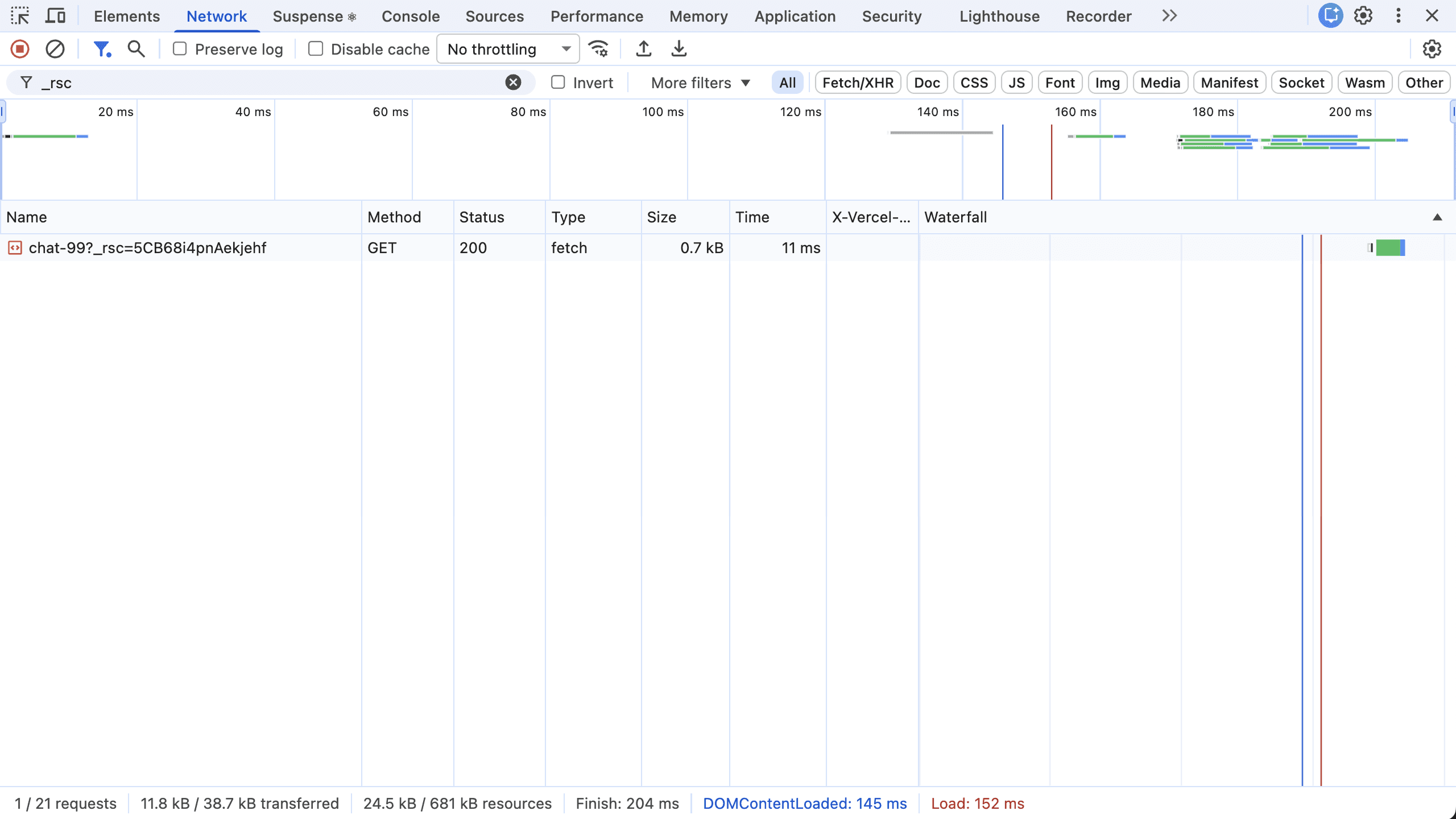Filter by Doc requests
Screen dimensions: 1456x819
(927, 82)
